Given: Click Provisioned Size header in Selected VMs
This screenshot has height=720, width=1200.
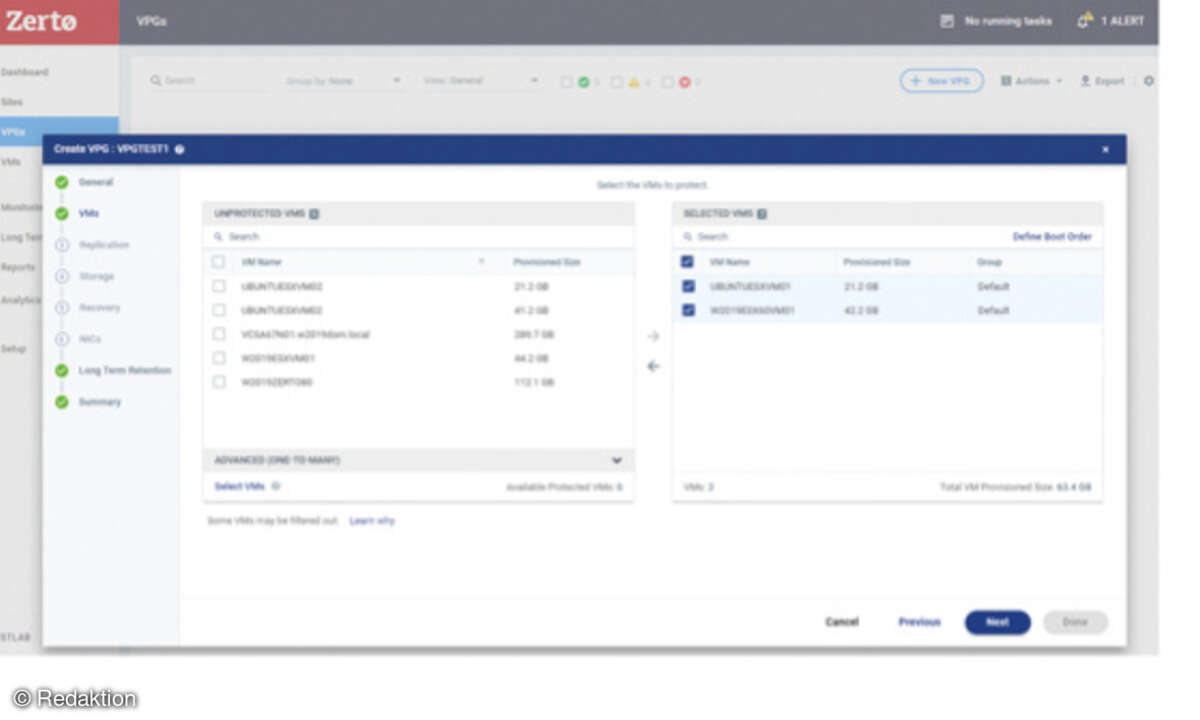Looking at the screenshot, I should (x=877, y=262).
